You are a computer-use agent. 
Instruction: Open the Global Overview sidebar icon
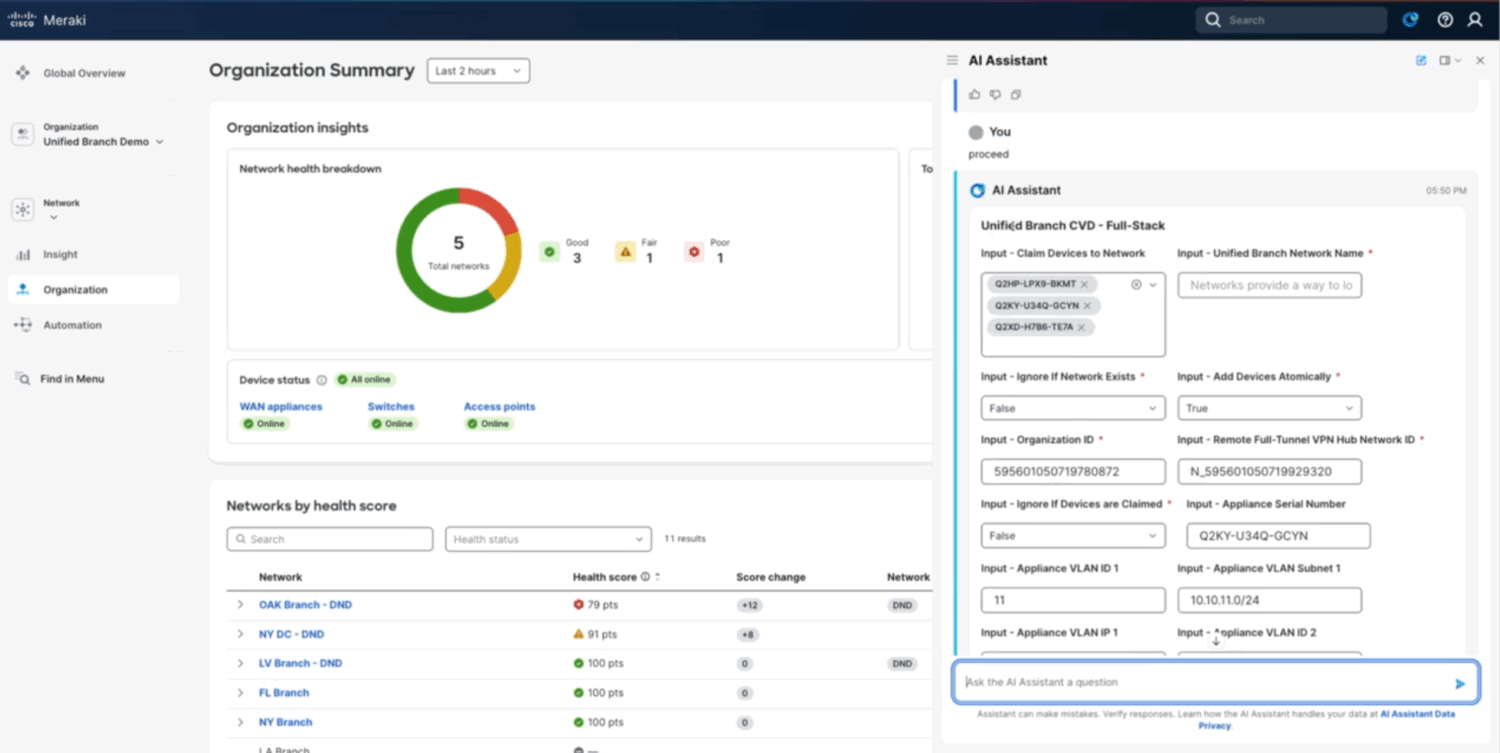(23, 72)
